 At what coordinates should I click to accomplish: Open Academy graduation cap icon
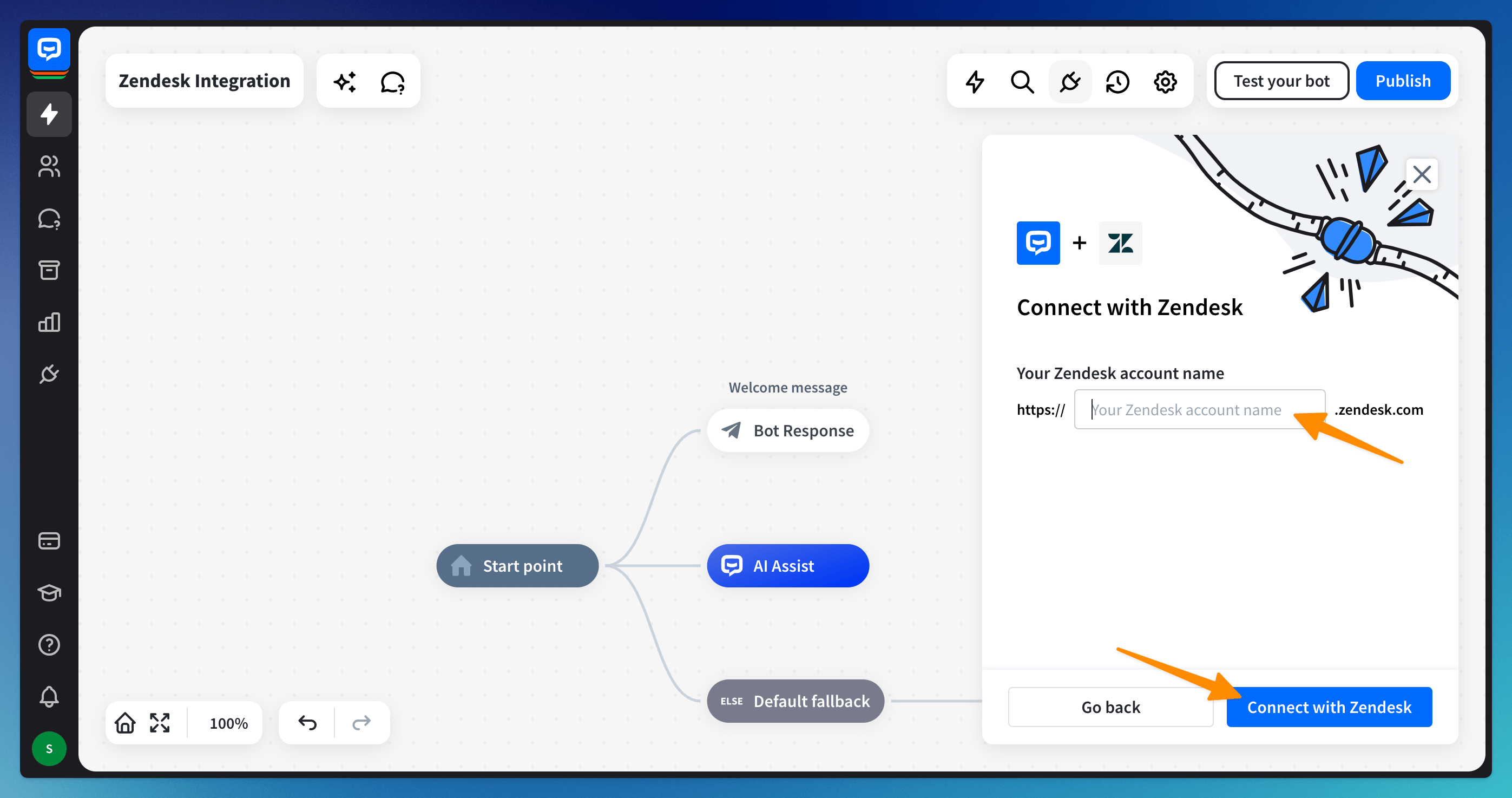(49, 592)
